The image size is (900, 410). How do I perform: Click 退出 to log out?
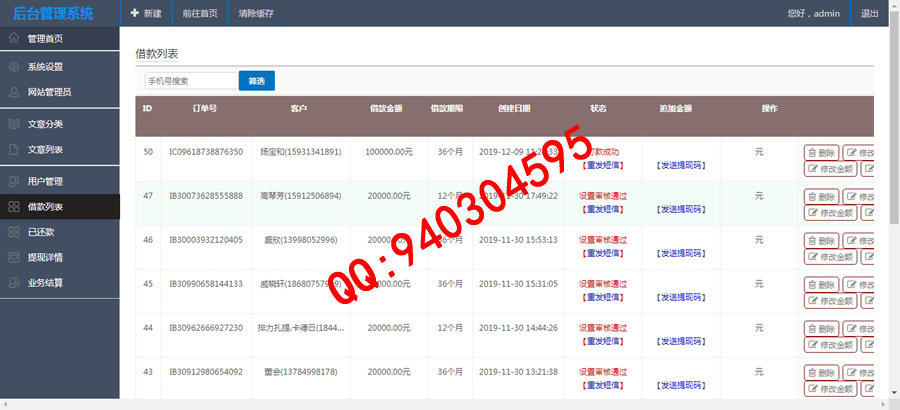pyautogui.click(x=870, y=14)
